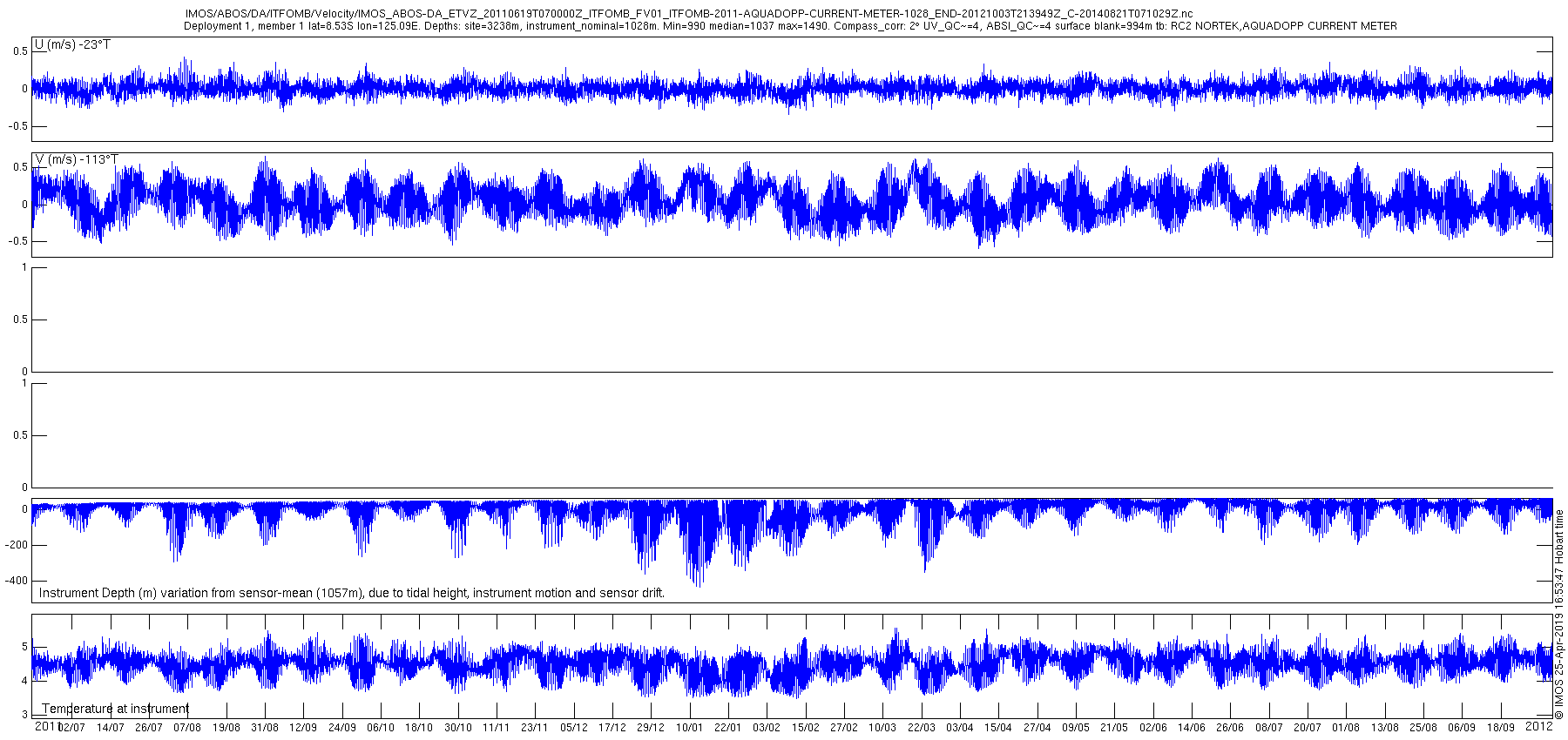Click the 'Deployment 1, member 1' metadata line
This screenshot has width=1568, height=740.
click(790, 26)
